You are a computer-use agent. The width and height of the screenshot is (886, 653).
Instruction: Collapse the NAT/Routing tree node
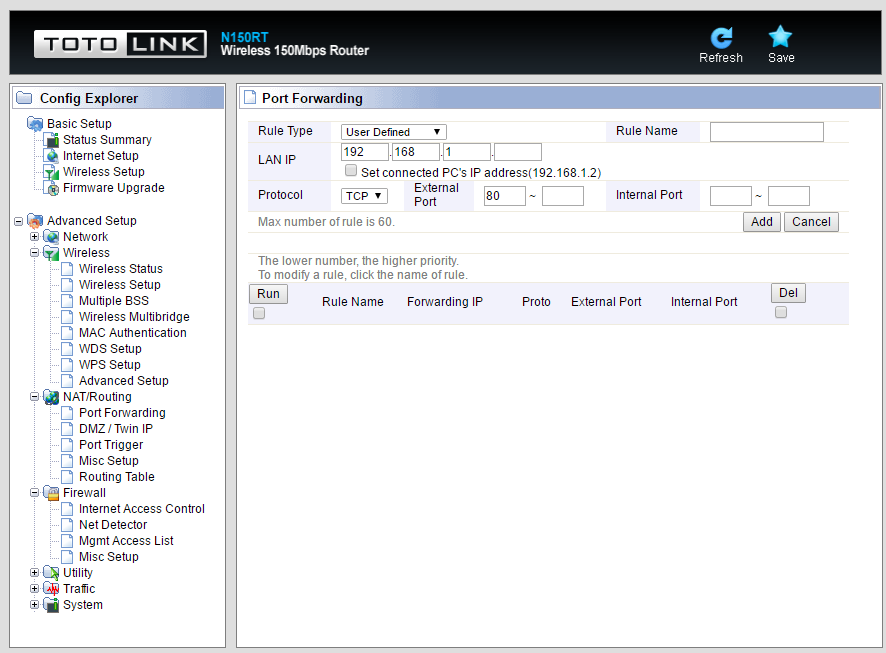coord(34,397)
